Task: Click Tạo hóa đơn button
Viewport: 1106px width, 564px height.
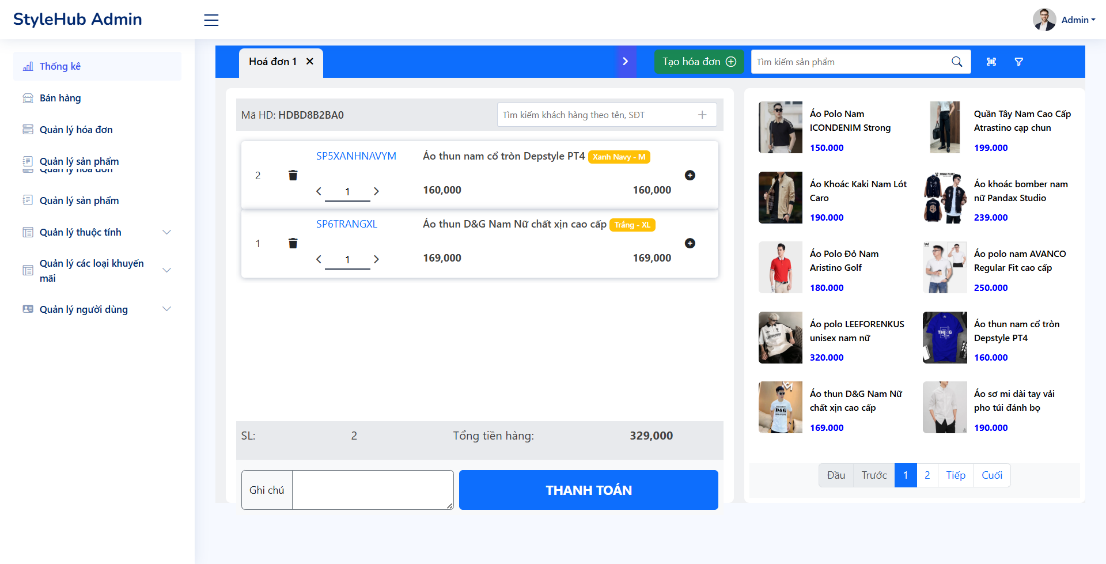Action: point(699,61)
